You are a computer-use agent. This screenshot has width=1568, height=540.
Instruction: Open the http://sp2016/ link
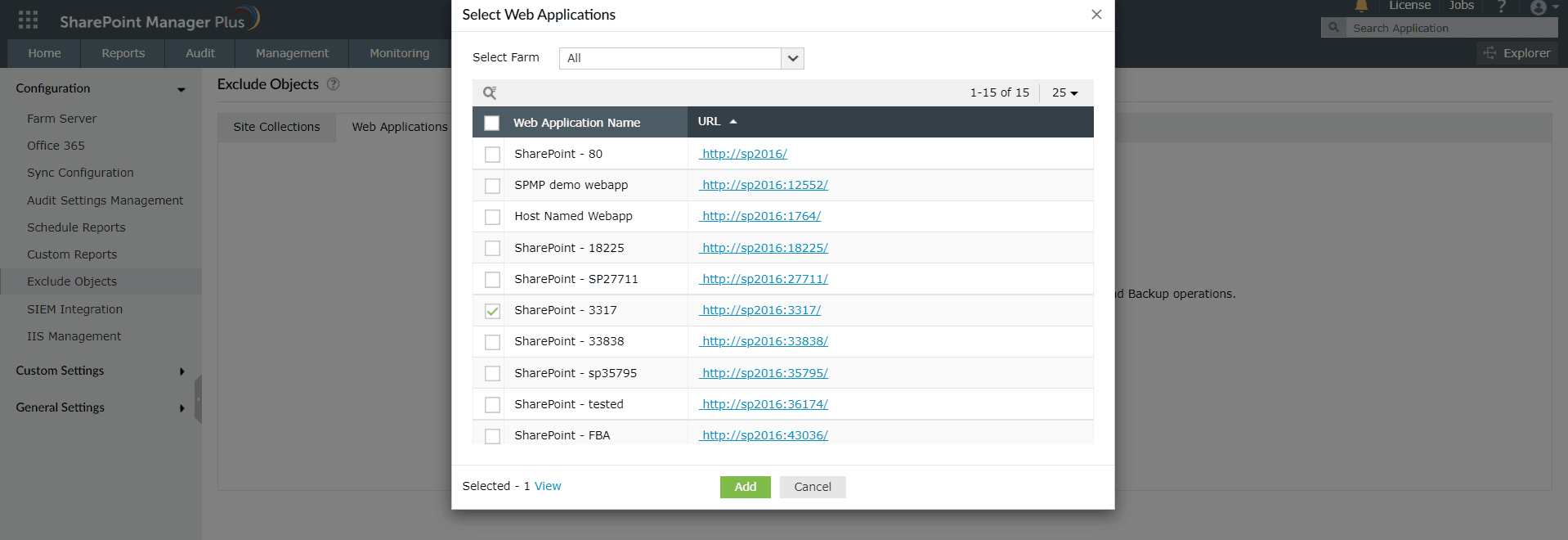click(x=743, y=154)
